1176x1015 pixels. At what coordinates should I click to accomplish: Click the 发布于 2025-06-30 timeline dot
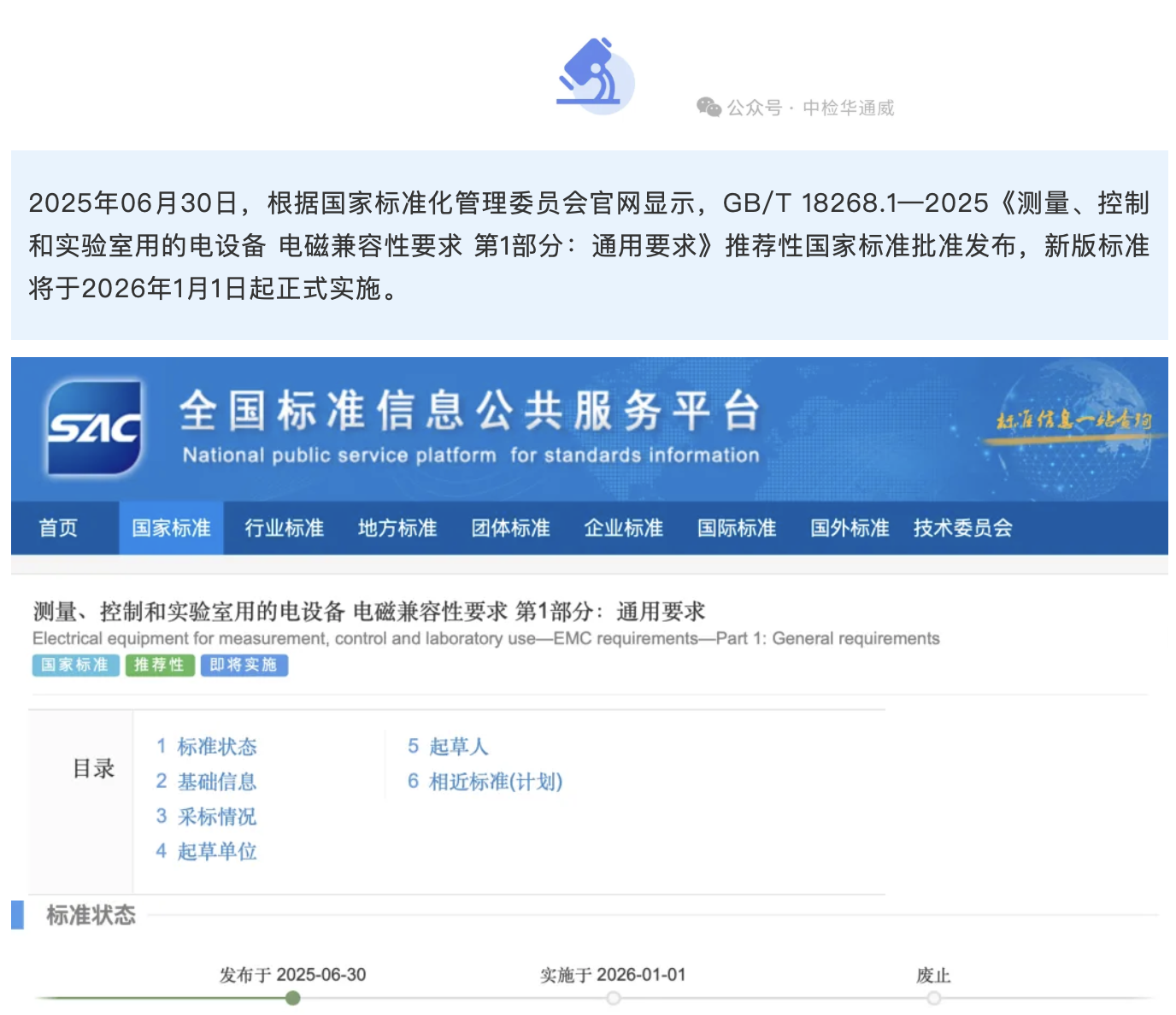[293, 998]
